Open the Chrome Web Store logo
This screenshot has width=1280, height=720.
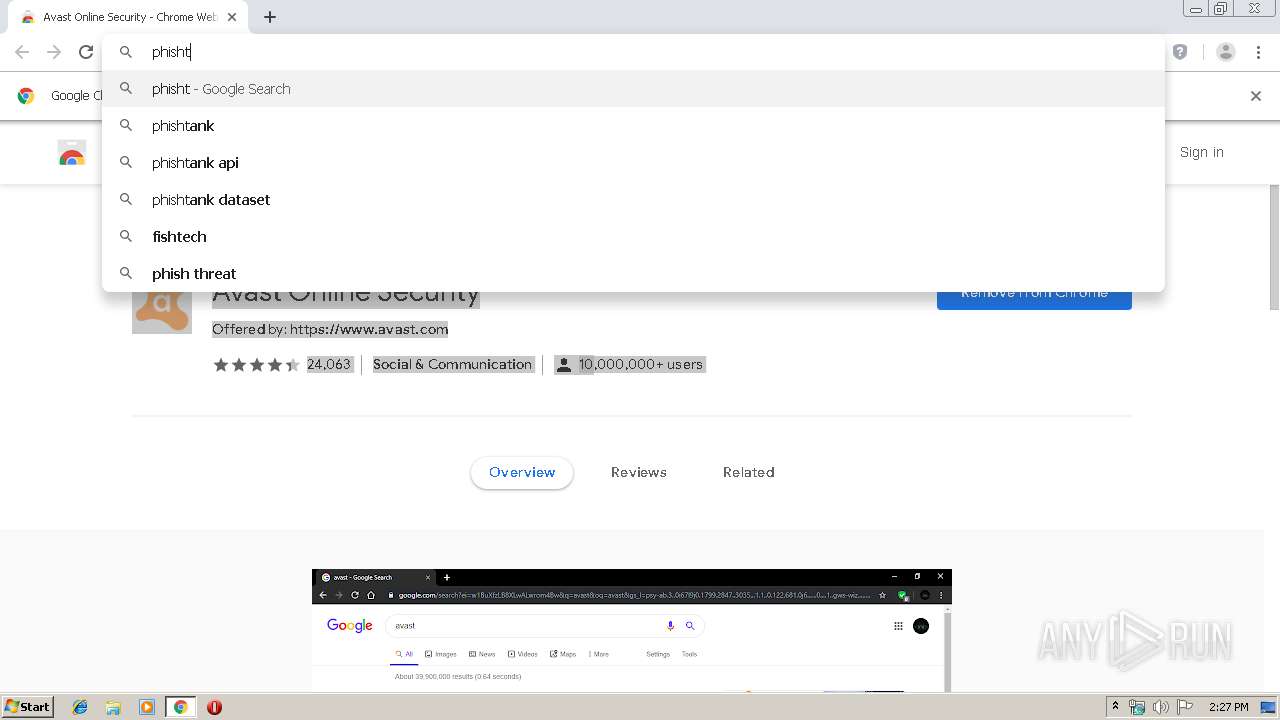pos(72,153)
